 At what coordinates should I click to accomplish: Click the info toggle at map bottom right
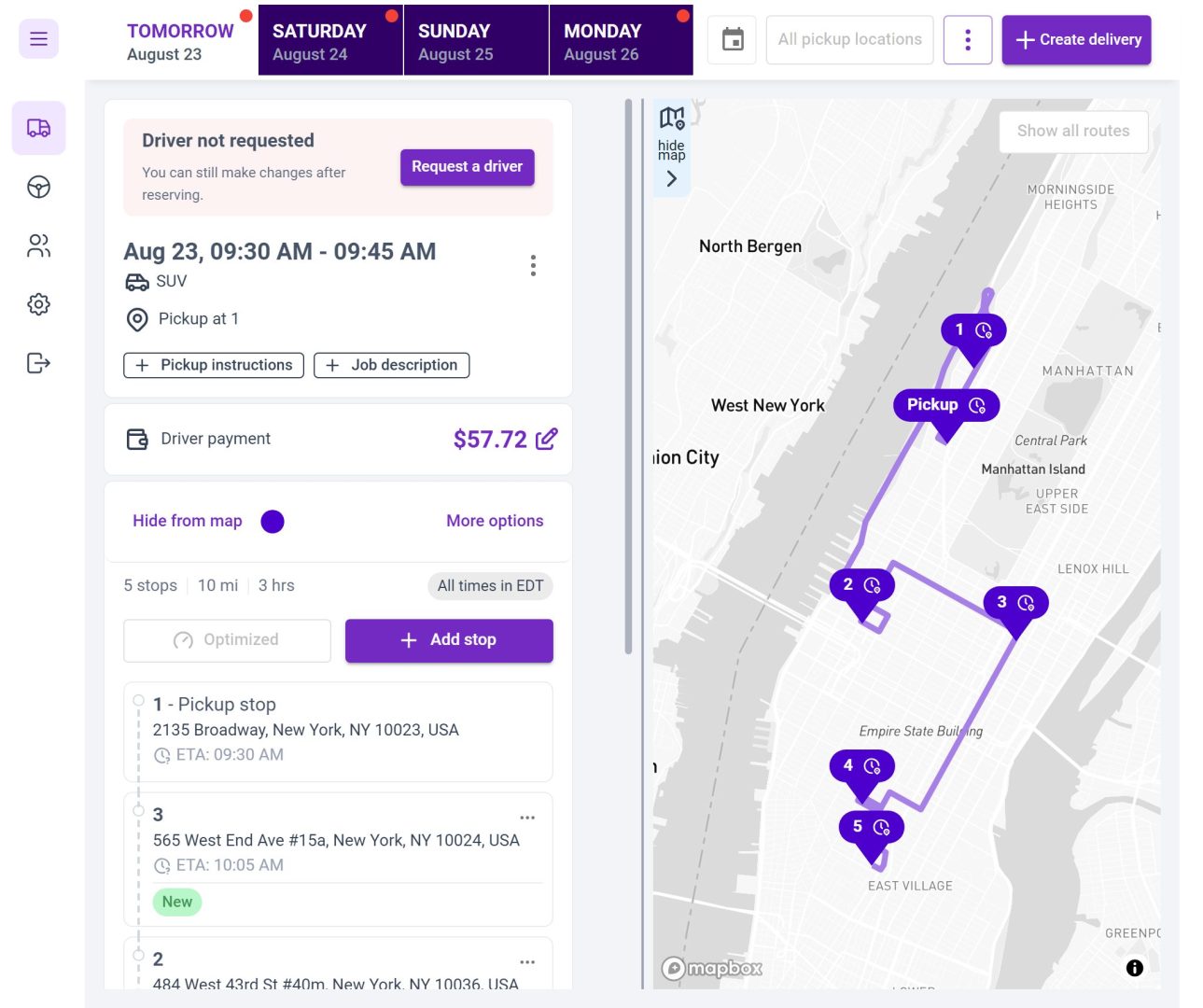[x=1134, y=968]
